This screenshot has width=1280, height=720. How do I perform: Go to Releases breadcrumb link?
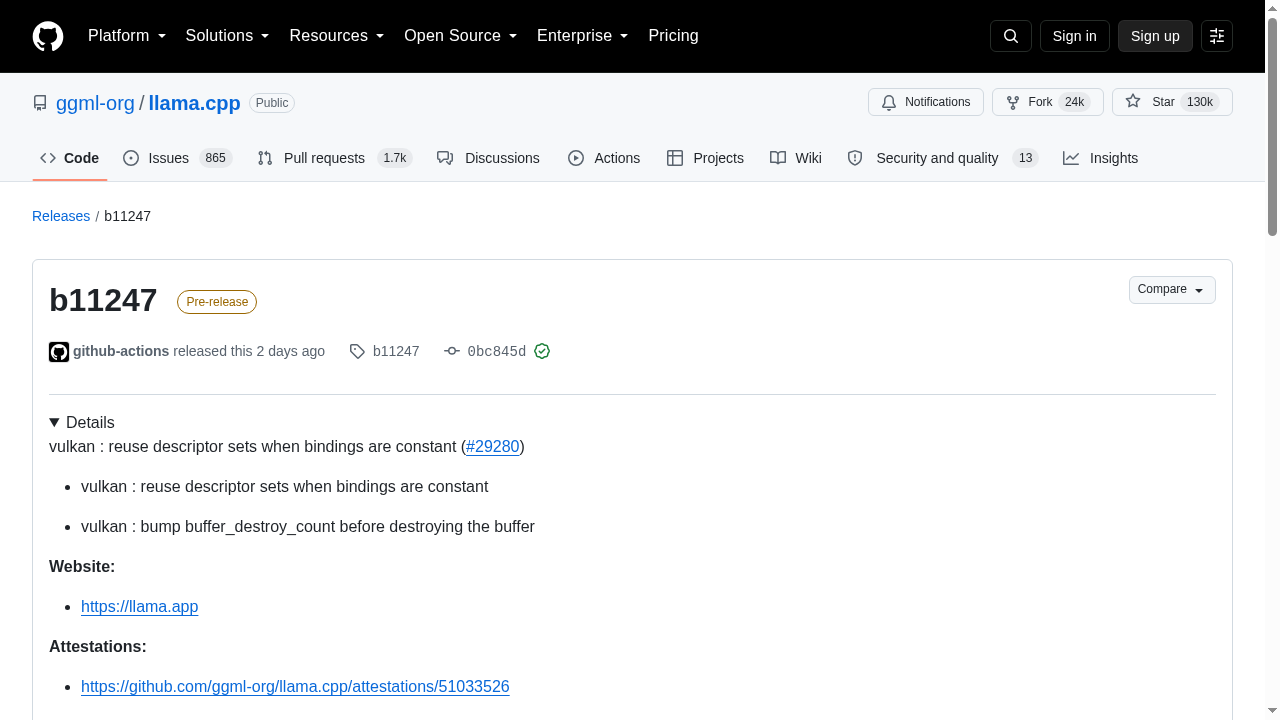pos(61,216)
